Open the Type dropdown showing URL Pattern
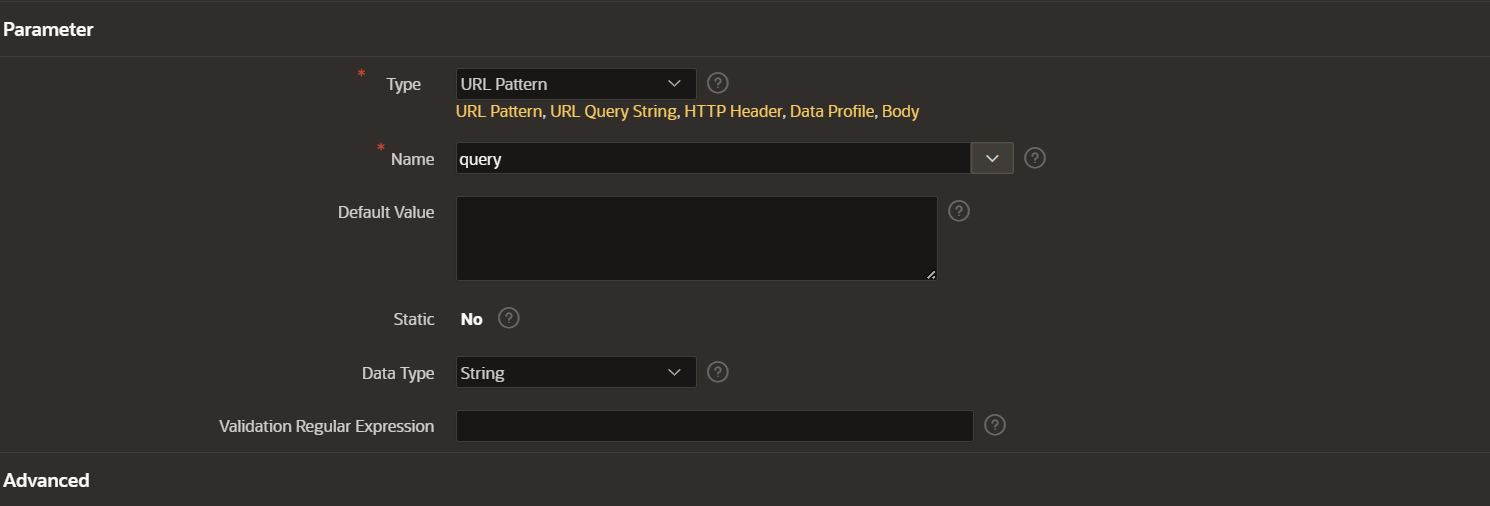1490x506 pixels. point(576,84)
